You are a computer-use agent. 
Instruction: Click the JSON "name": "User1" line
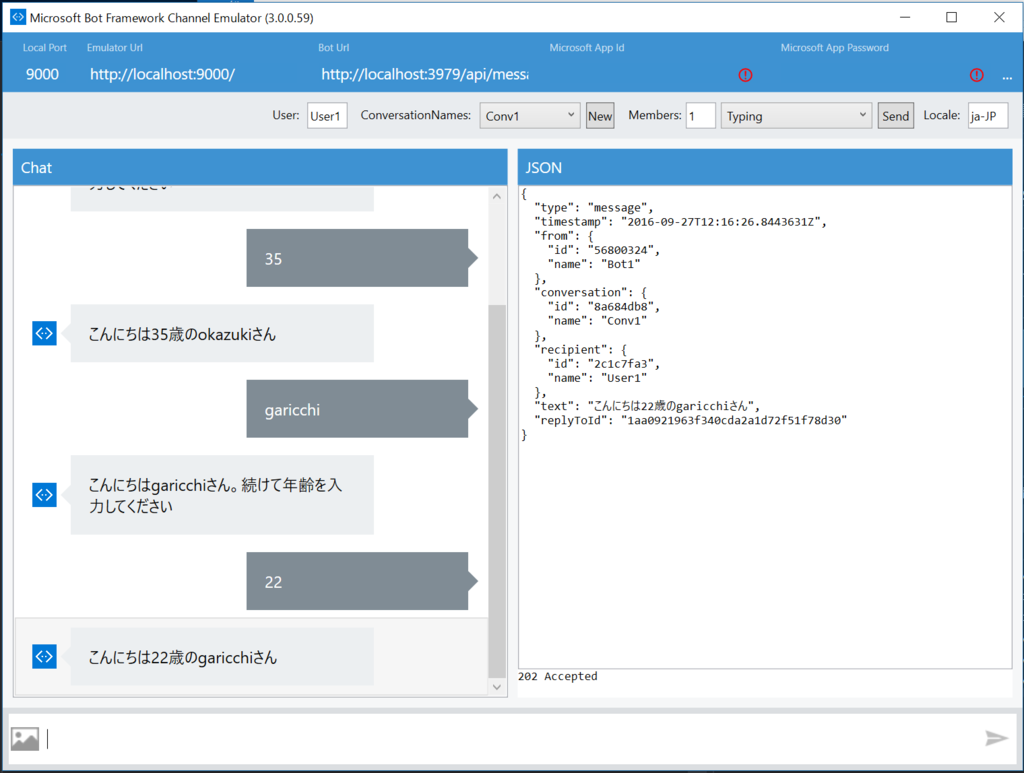coord(597,378)
